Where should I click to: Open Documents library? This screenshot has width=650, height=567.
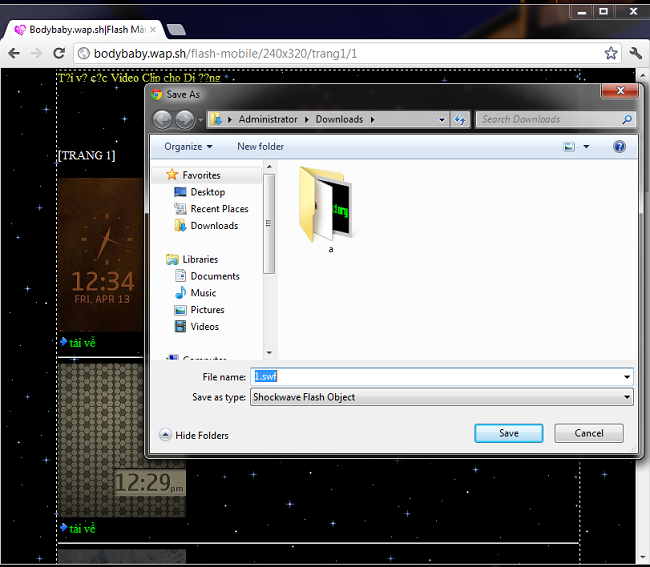click(215, 276)
